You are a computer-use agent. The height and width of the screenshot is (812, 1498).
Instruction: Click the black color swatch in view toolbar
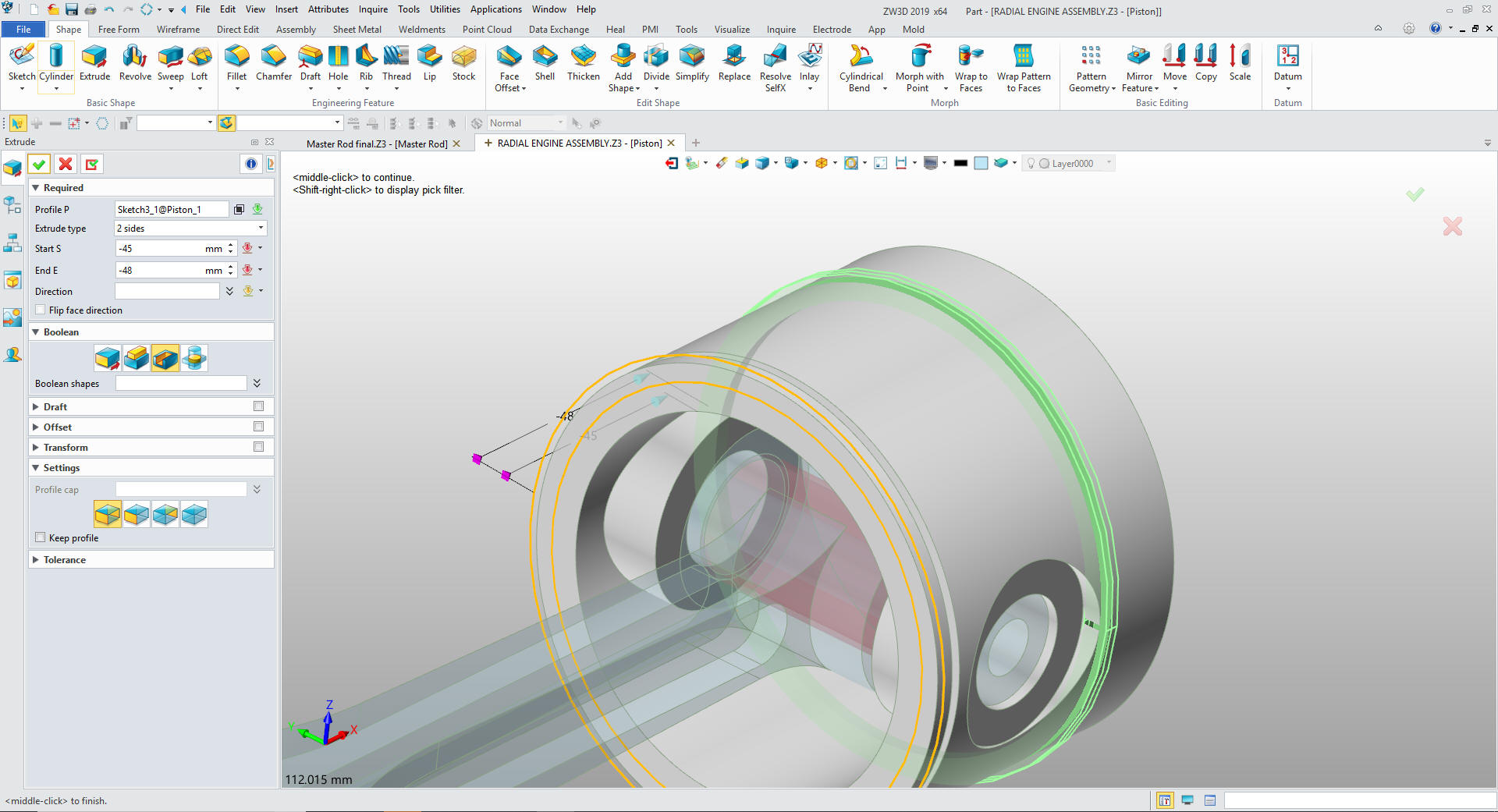pos(960,163)
